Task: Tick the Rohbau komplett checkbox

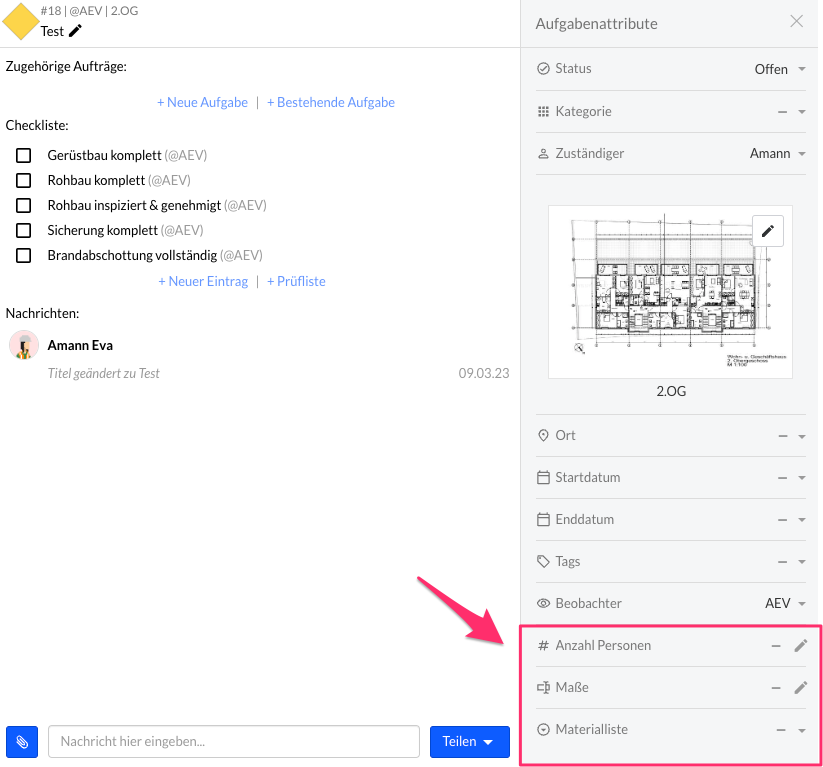Action: [x=24, y=181]
